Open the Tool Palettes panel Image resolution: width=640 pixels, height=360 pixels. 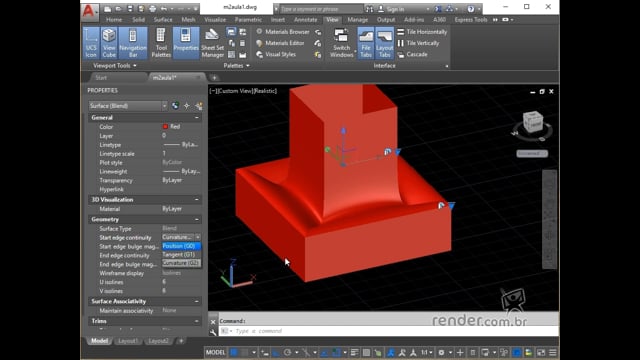161,43
